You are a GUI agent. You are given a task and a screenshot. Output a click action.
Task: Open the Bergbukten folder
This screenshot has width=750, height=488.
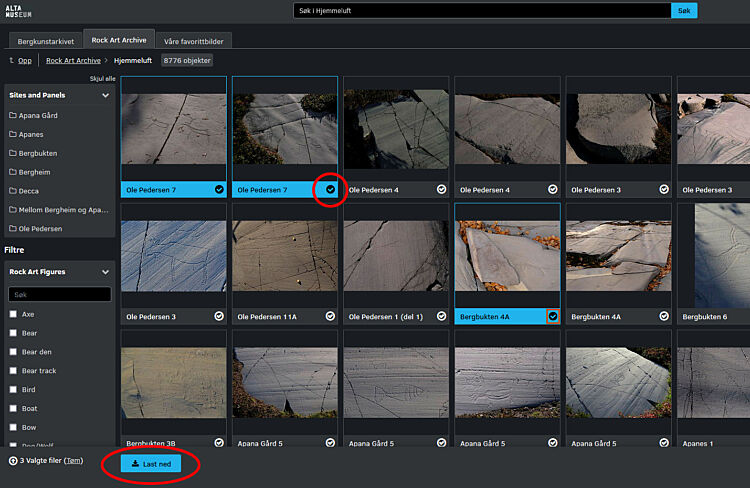pyautogui.click(x=33, y=153)
